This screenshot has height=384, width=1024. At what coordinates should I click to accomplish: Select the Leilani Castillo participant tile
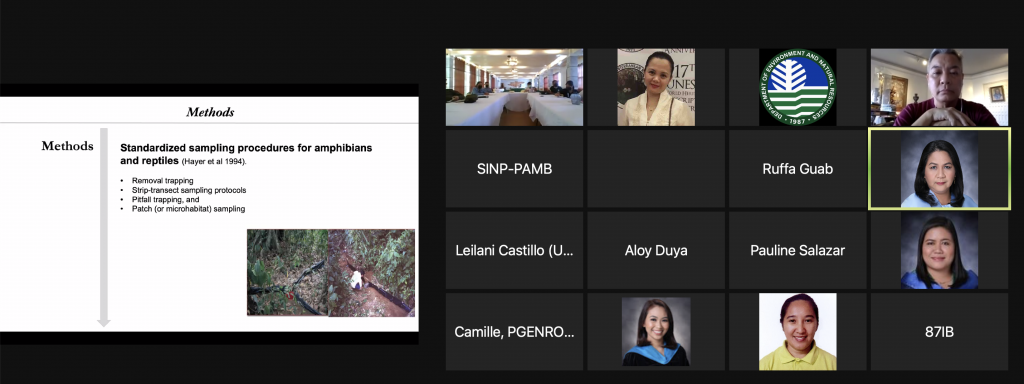point(514,250)
